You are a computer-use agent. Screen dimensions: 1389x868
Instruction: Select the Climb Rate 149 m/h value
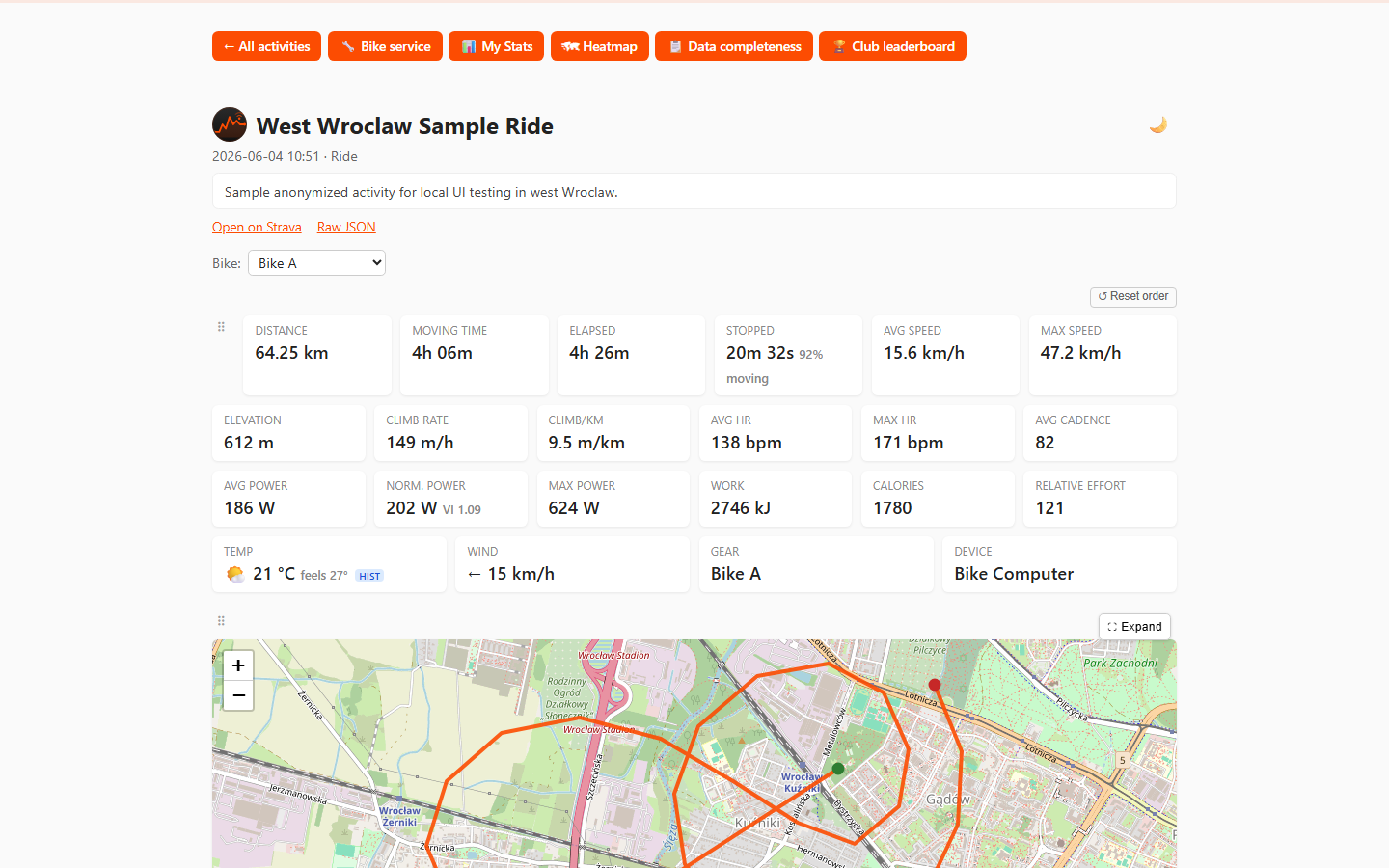pyautogui.click(x=420, y=443)
